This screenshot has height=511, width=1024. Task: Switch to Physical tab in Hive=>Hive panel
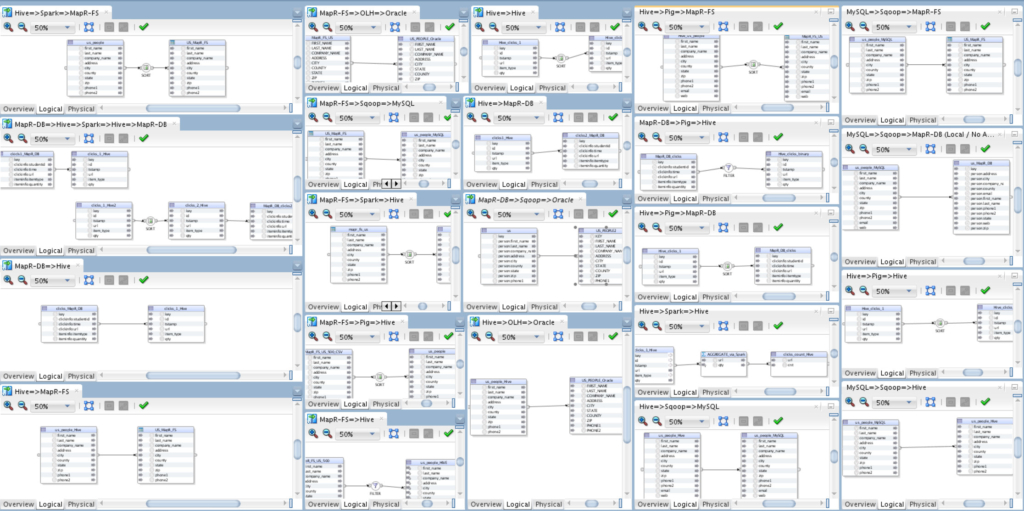[552, 88]
